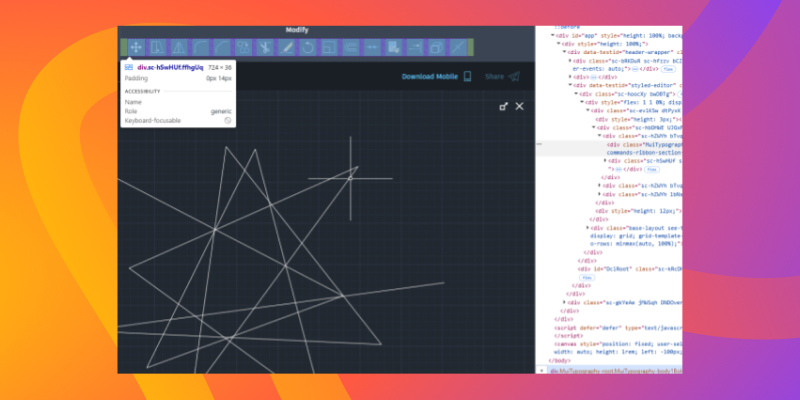Expand the sc-hSwHUf div node
800x400 pixels.
coord(606,161)
